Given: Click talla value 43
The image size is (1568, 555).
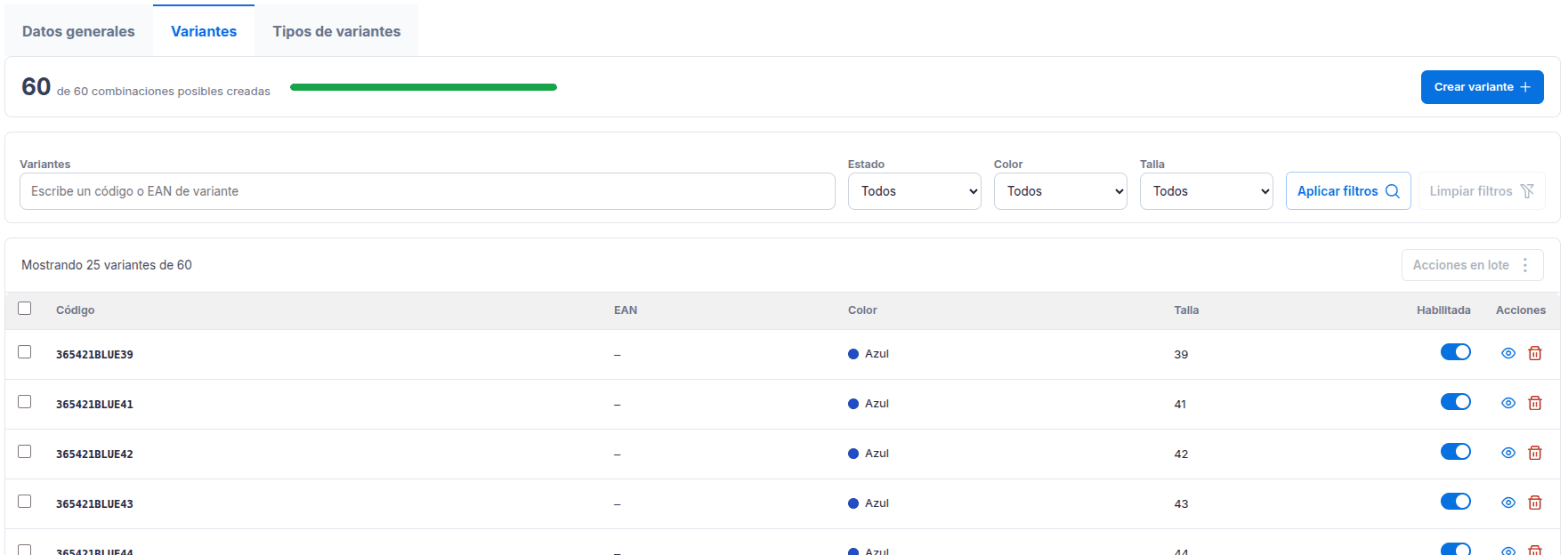Looking at the screenshot, I should pos(1181,504).
